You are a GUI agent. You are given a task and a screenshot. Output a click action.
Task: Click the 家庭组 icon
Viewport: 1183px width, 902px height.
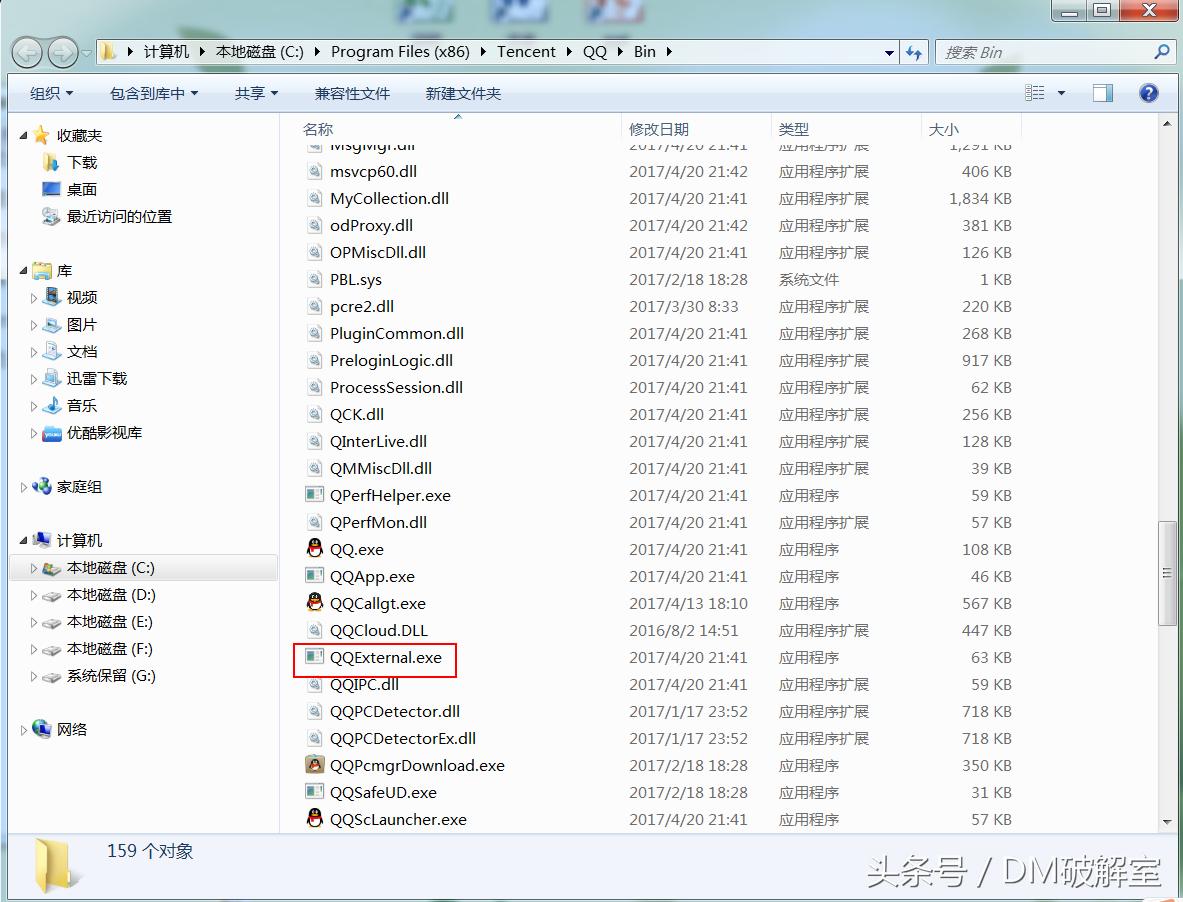(x=41, y=486)
